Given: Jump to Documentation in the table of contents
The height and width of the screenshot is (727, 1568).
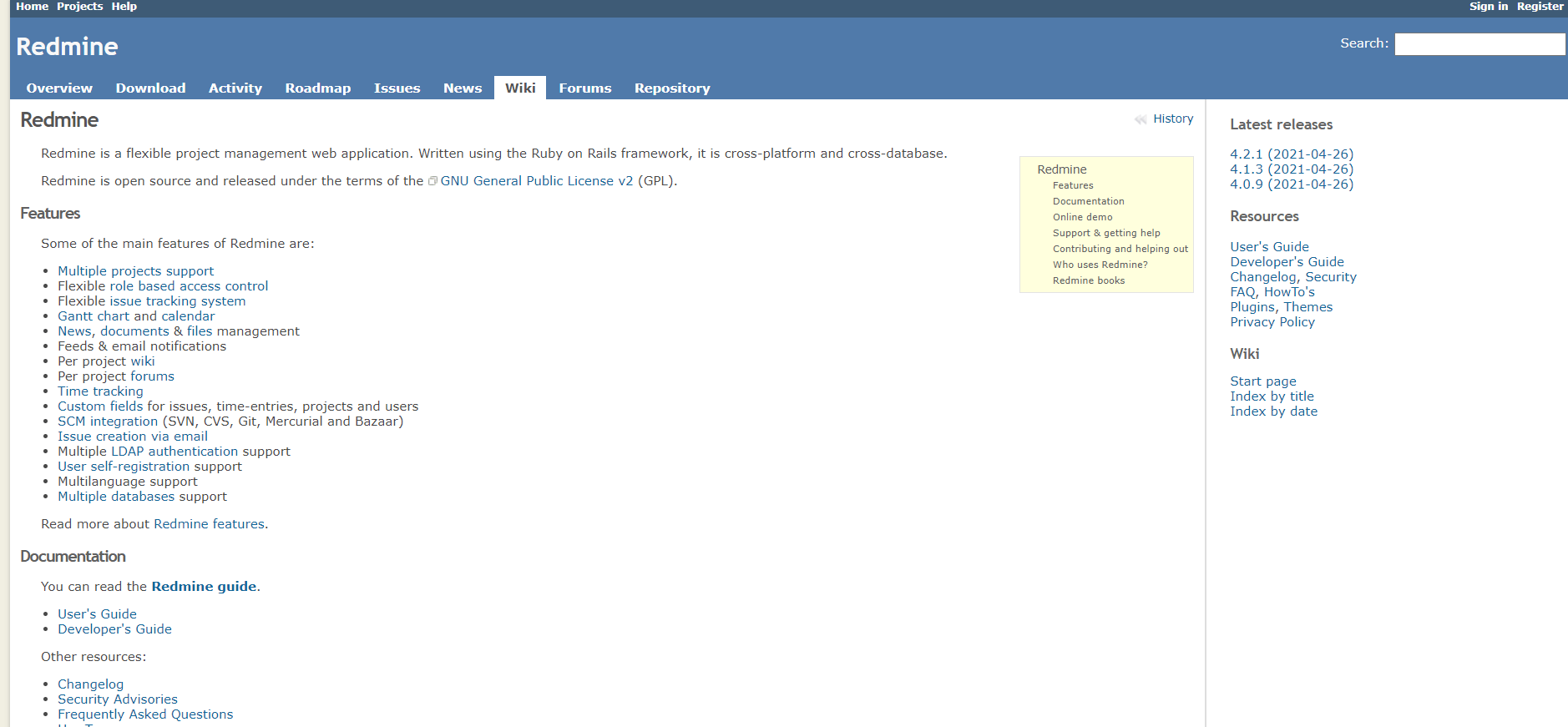Looking at the screenshot, I should (x=1089, y=201).
